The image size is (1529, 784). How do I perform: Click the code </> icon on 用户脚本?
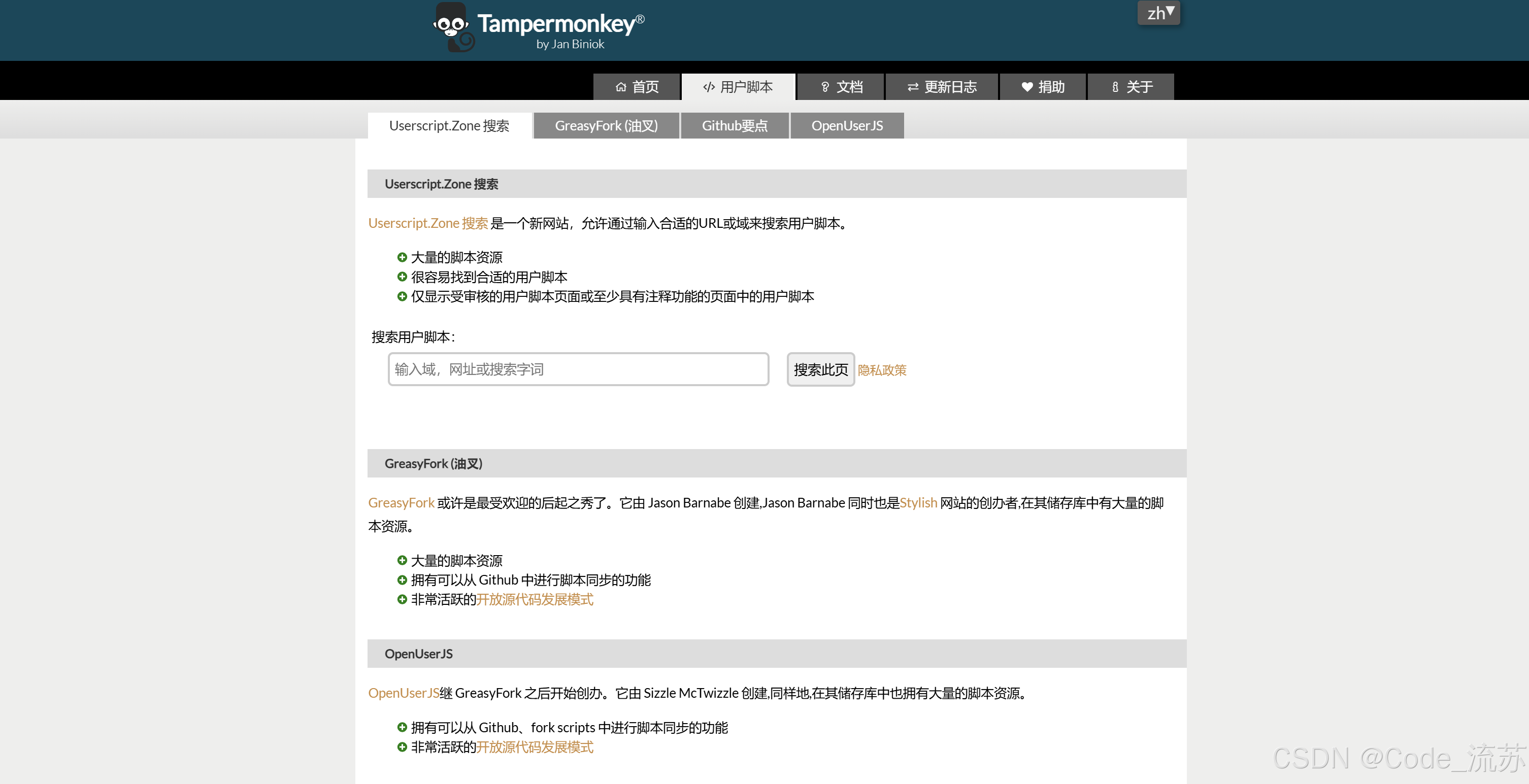[708, 87]
